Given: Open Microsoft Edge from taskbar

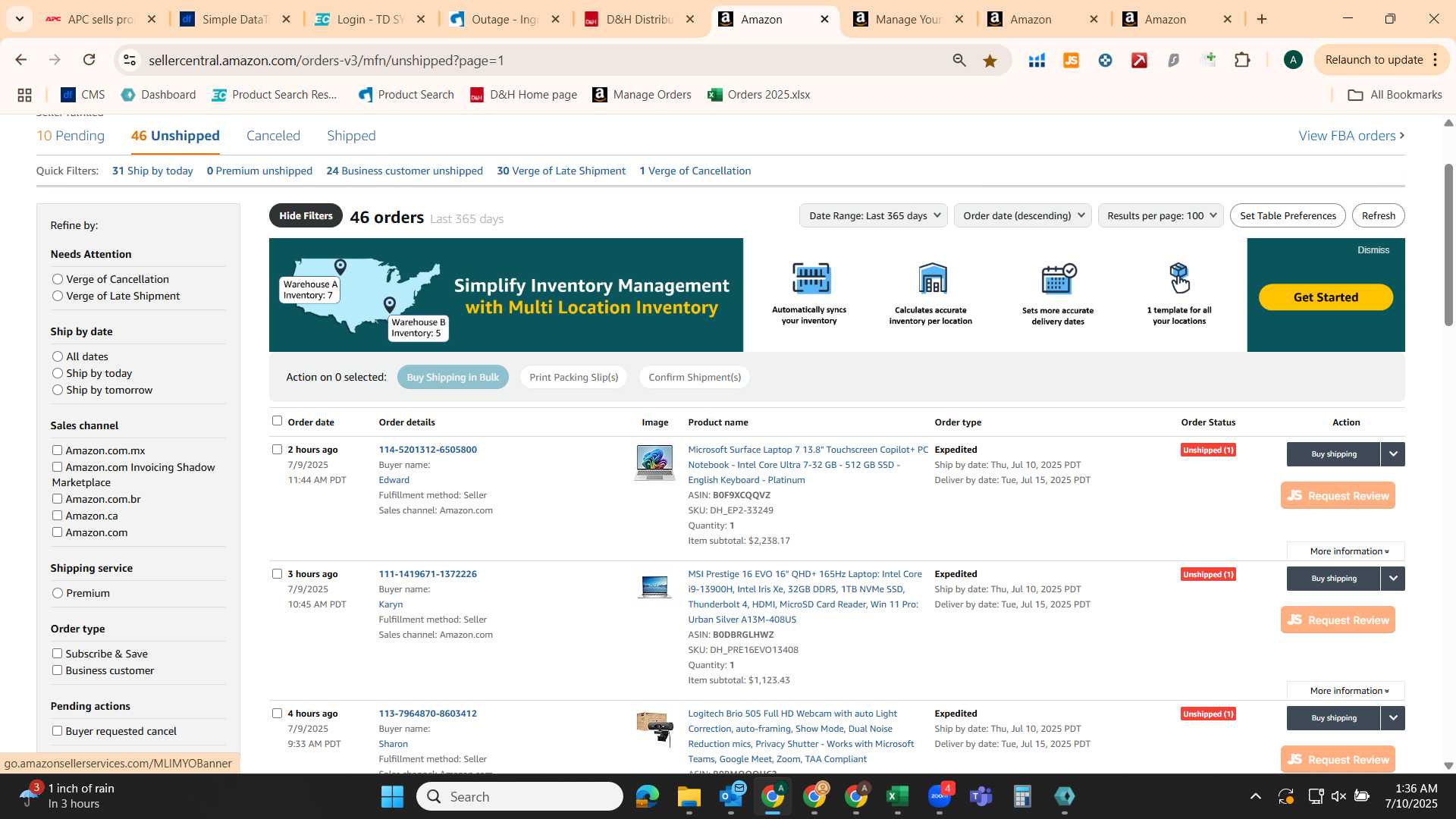Looking at the screenshot, I should pos(647,796).
